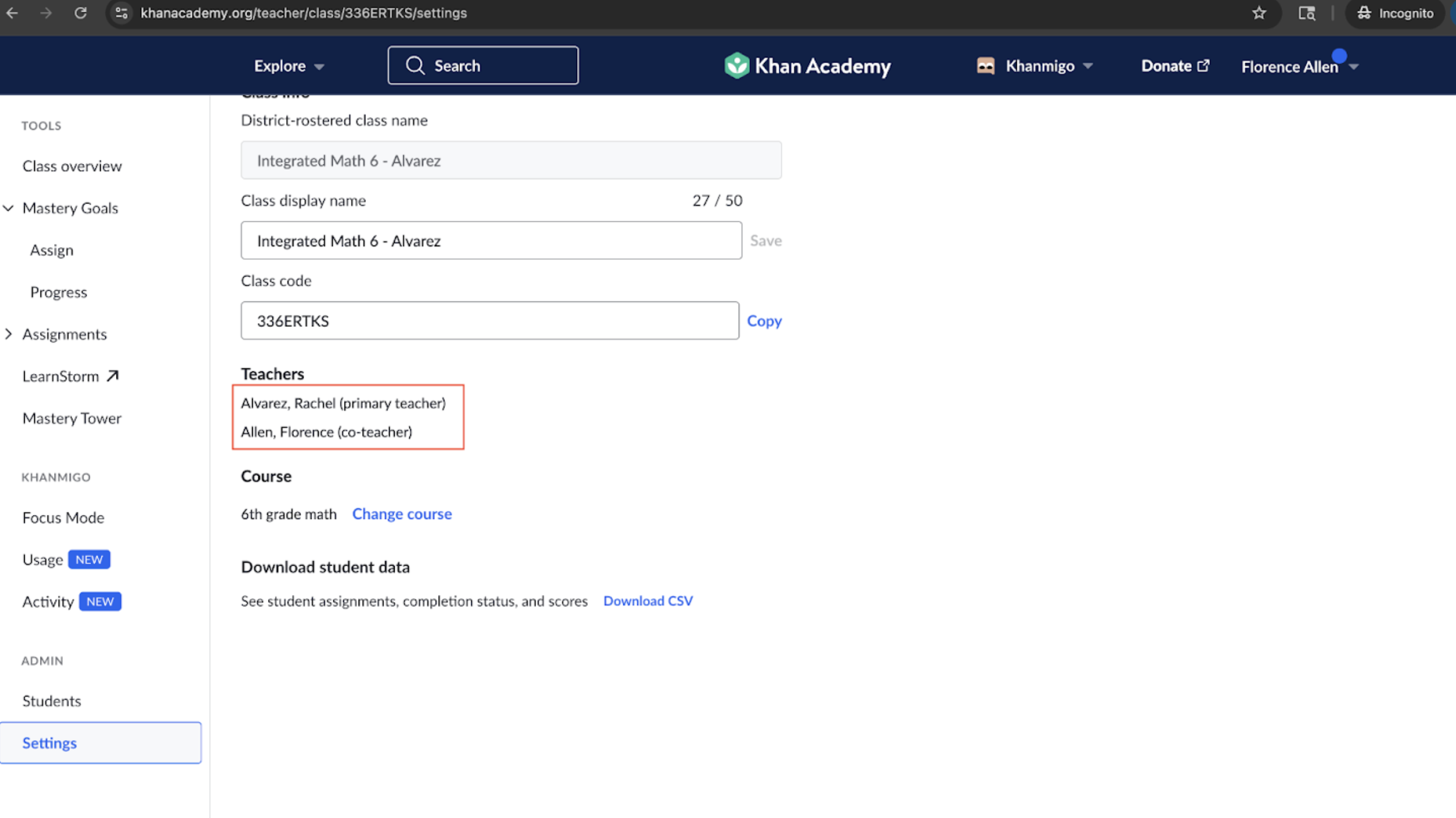The width and height of the screenshot is (1456, 818).
Task: Click the browser back arrow
Action: [x=12, y=13]
